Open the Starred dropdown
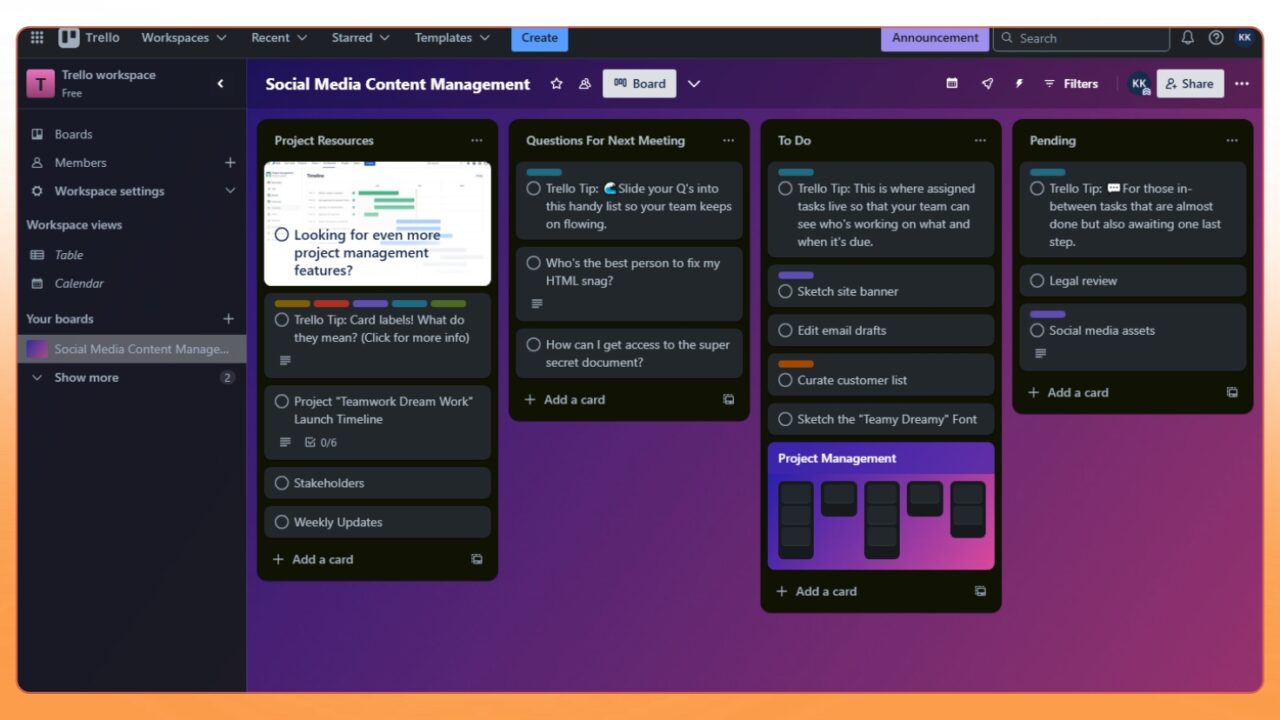Viewport: 1280px width, 720px height. [x=361, y=38]
